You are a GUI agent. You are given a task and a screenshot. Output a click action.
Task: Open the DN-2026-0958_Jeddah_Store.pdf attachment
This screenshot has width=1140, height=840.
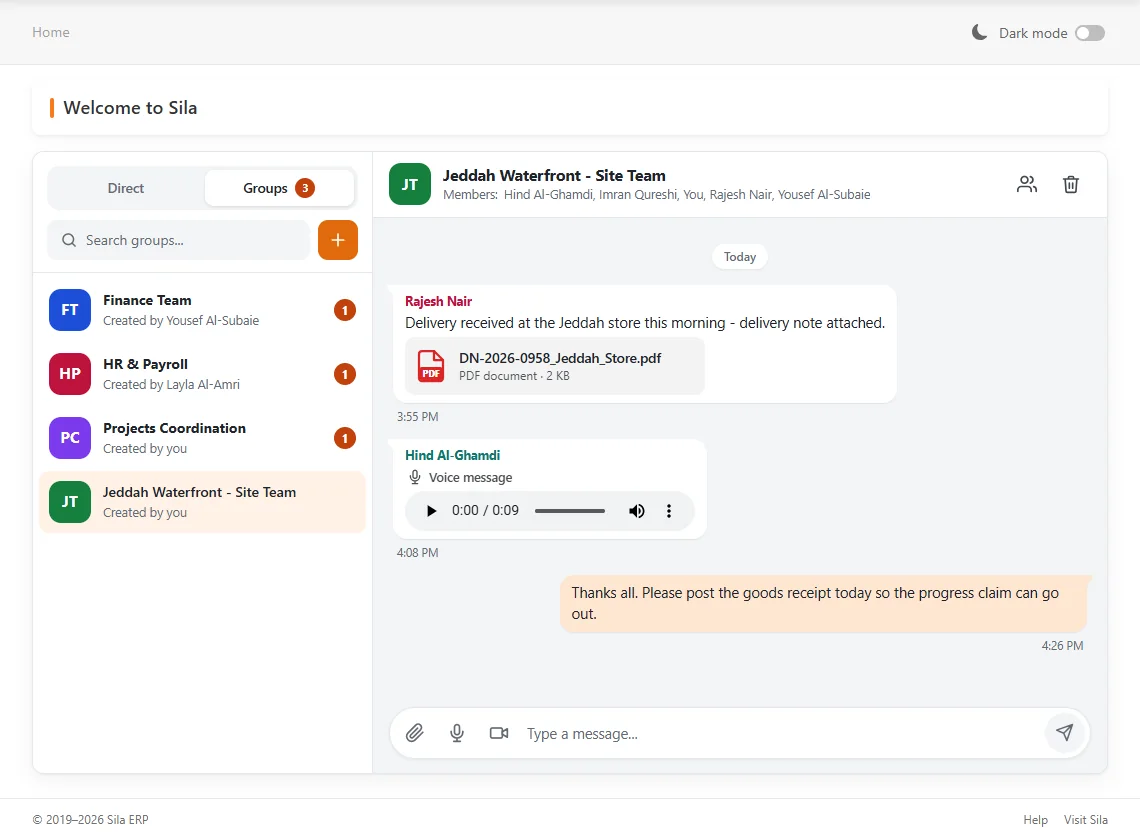coord(555,366)
